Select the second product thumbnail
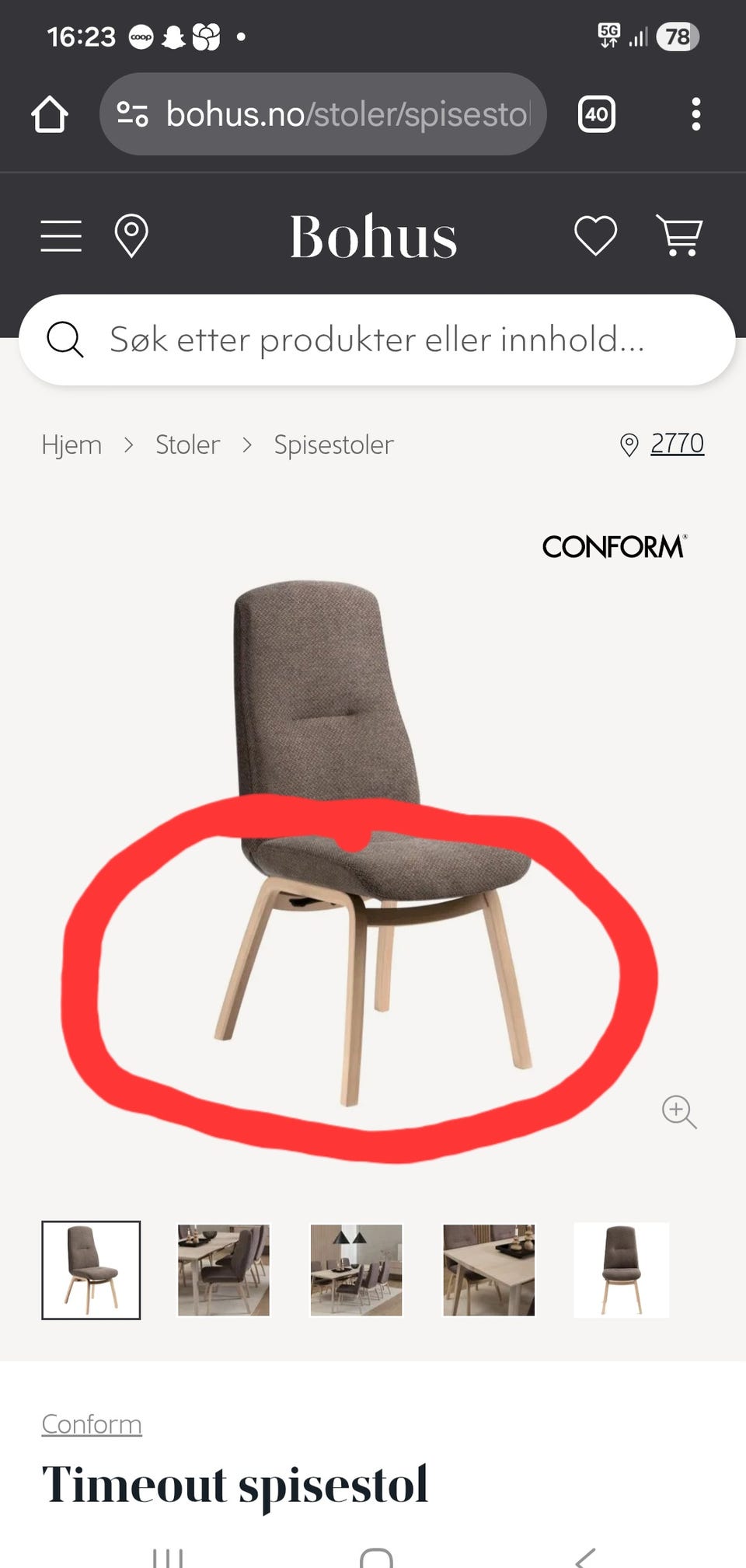Image resolution: width=746 pixels, height=1568 pixels. (224, 1270)
